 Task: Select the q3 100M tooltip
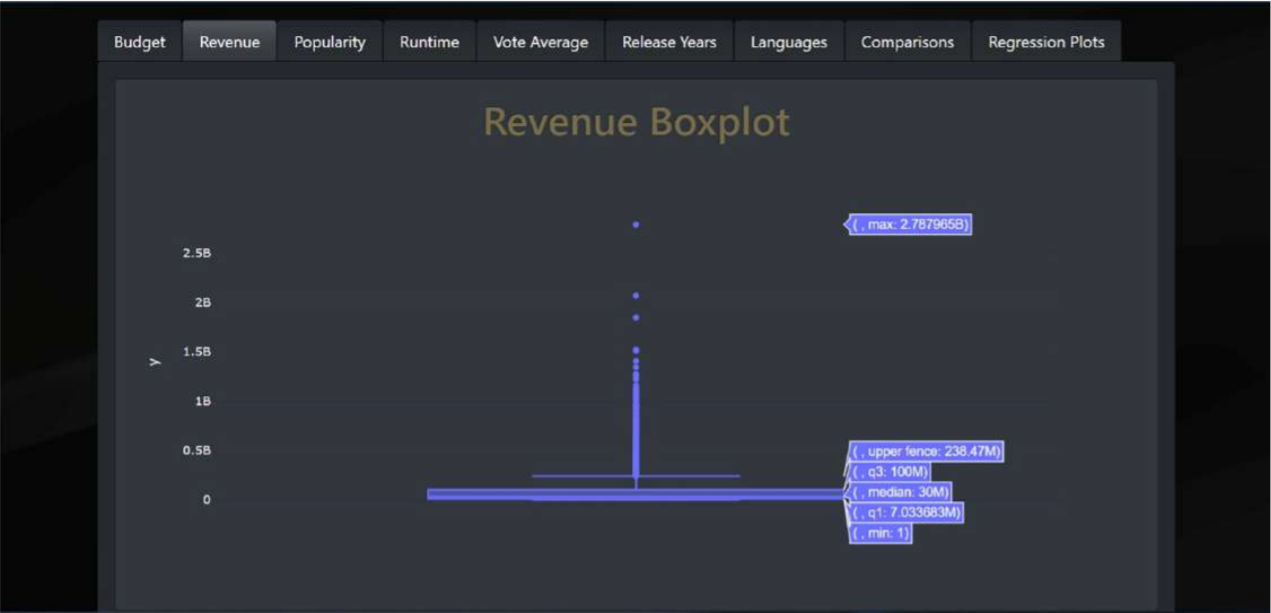(x=889, y=472)
